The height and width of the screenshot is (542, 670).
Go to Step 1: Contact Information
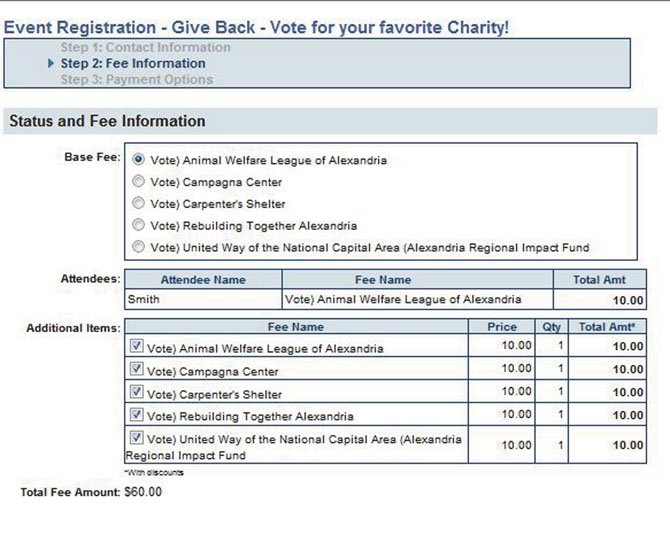point(145,47)
